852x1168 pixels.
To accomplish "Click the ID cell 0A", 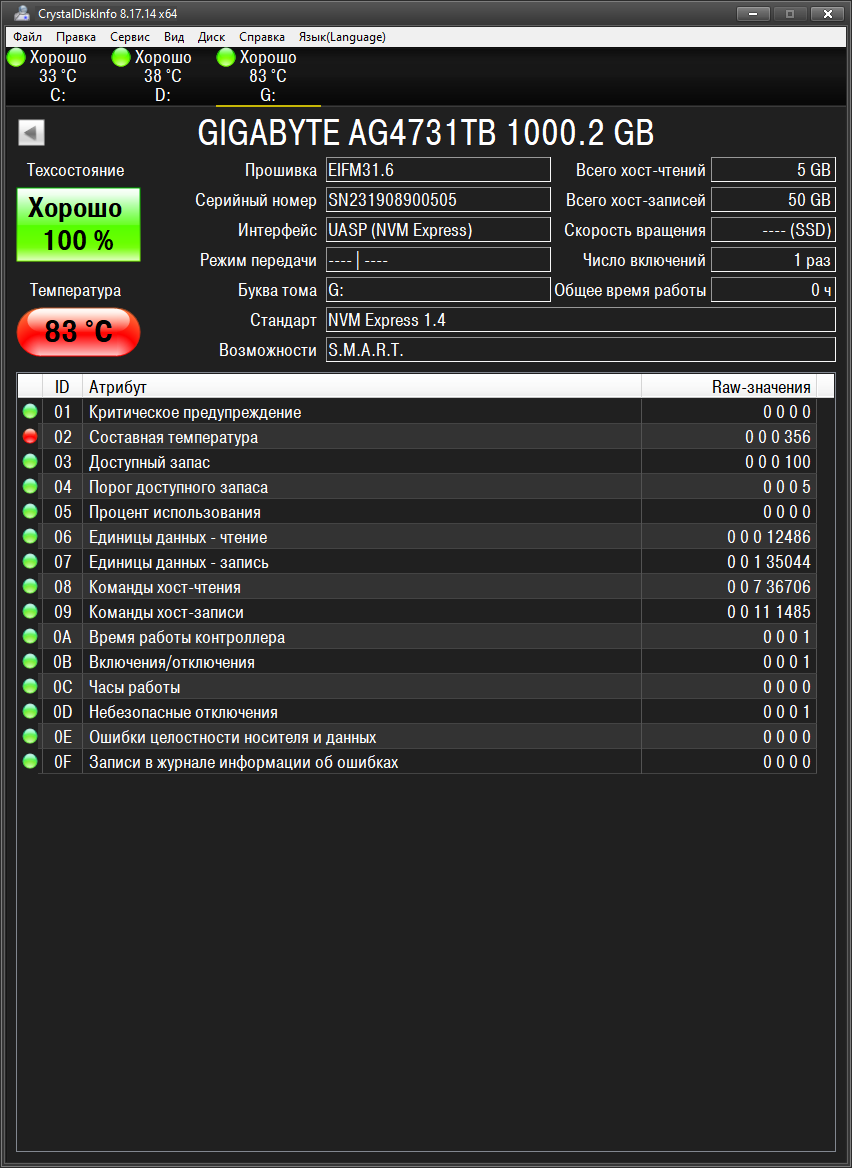I will (x=63, y=638).
